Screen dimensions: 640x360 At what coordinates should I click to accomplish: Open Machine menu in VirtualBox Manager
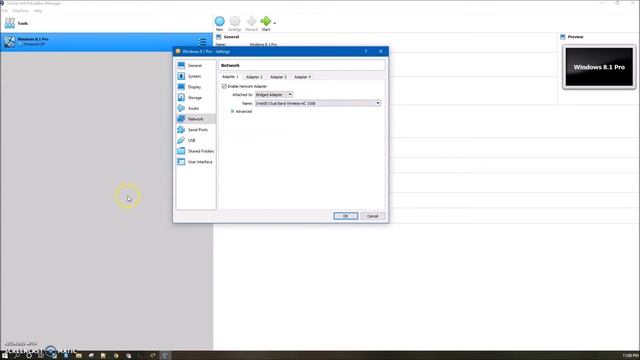click(20, 11)
